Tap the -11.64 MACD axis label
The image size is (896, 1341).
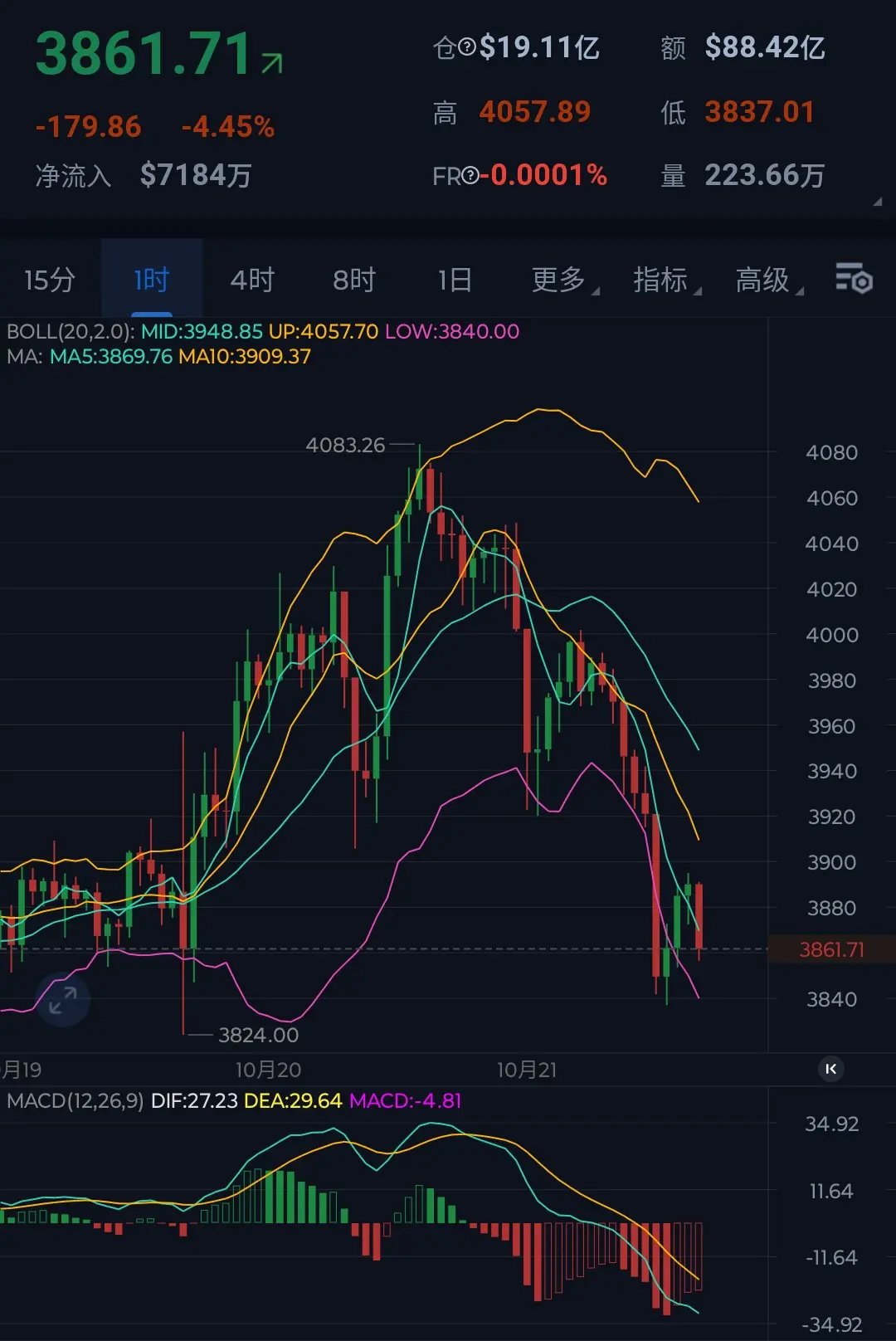click(x=830, y=1257)
